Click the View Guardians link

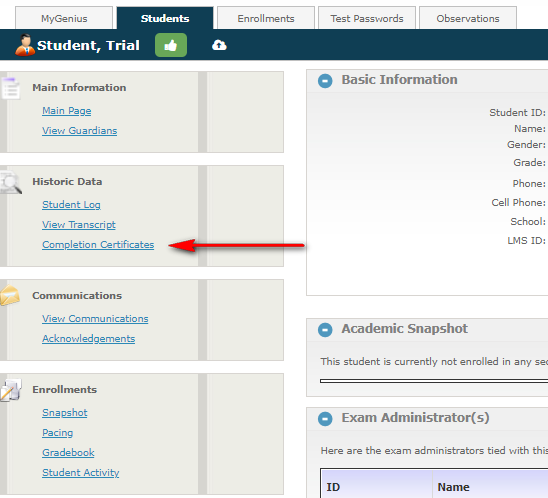(80, 131)
